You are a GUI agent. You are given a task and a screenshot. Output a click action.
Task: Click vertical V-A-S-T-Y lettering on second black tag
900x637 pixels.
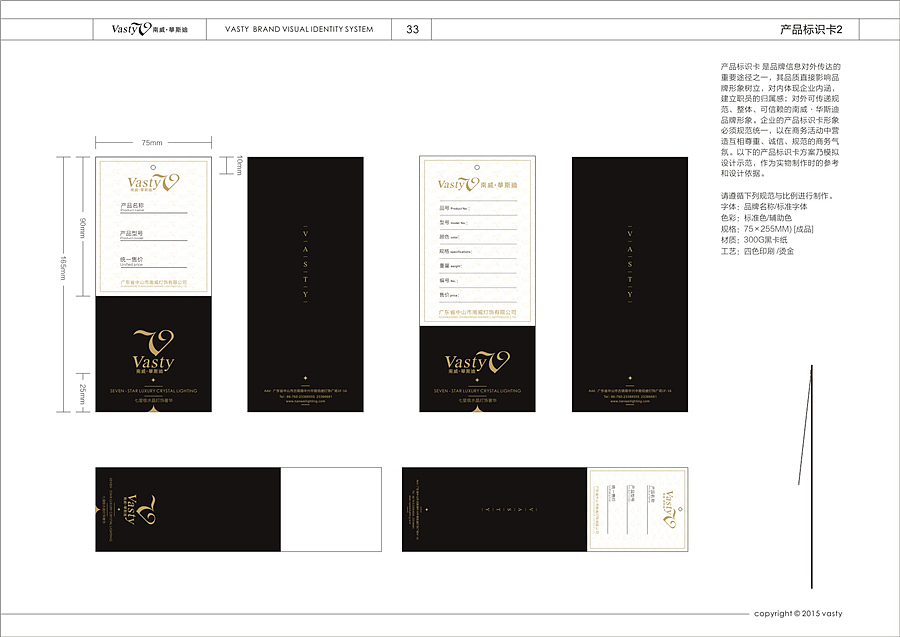(x=305, y=264)
